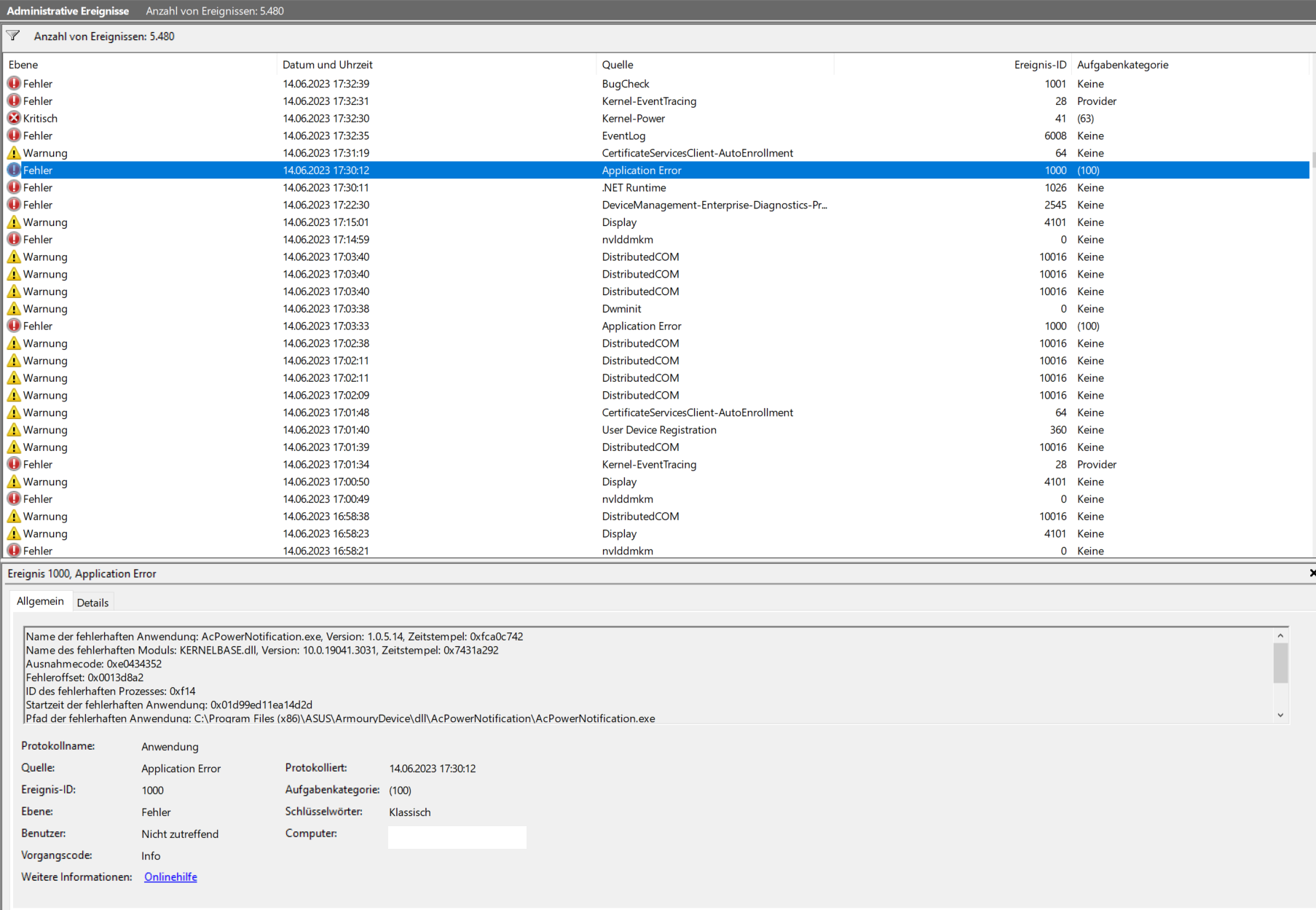This screenshot has height=910, width=1316.
Task: Click the error icon on .NET Runtime row
Action: coord(14,187)
